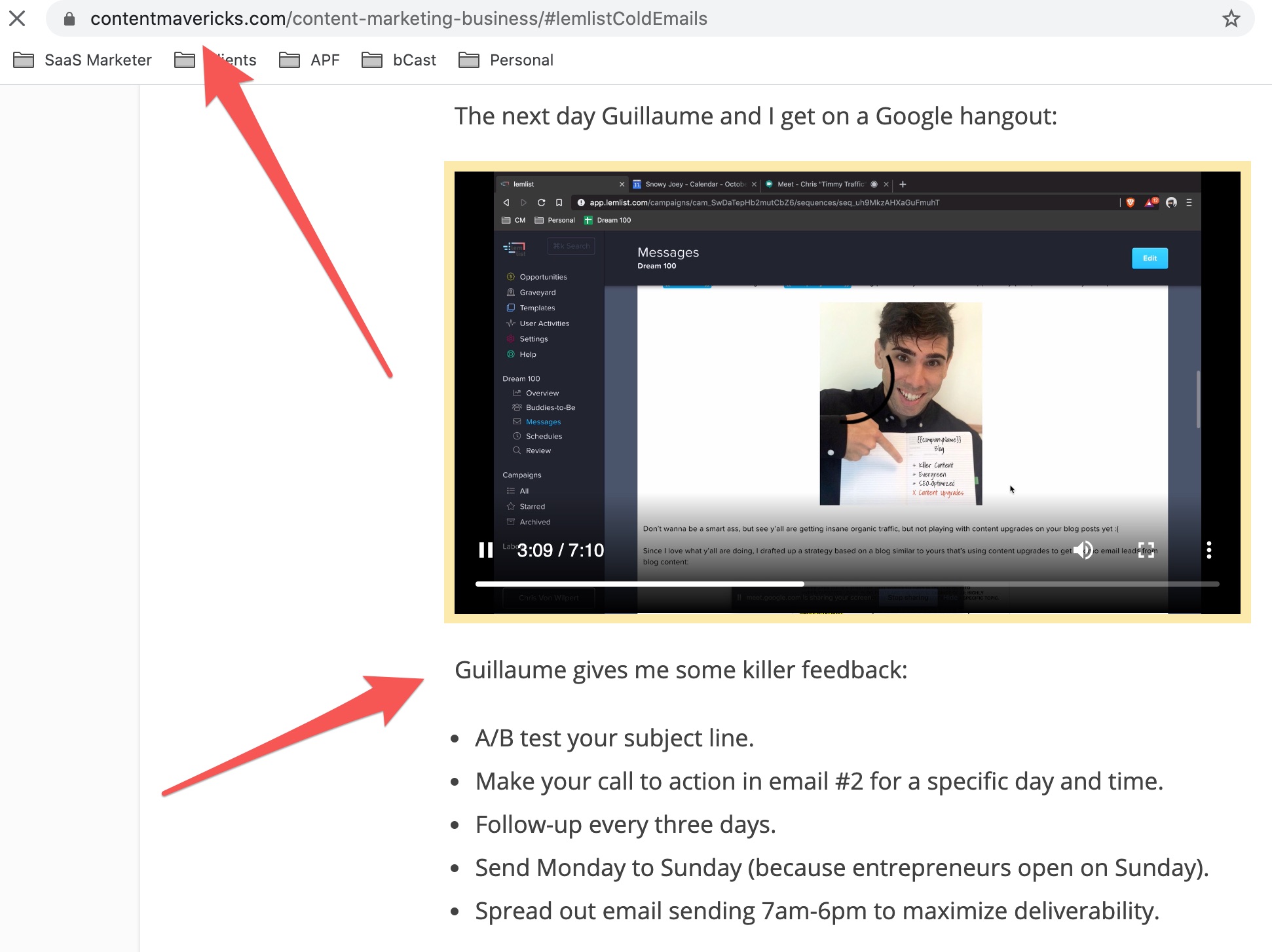
Task: Select Schedules under Dream 100
Action: pyautogui.click(x=537, y=436)
